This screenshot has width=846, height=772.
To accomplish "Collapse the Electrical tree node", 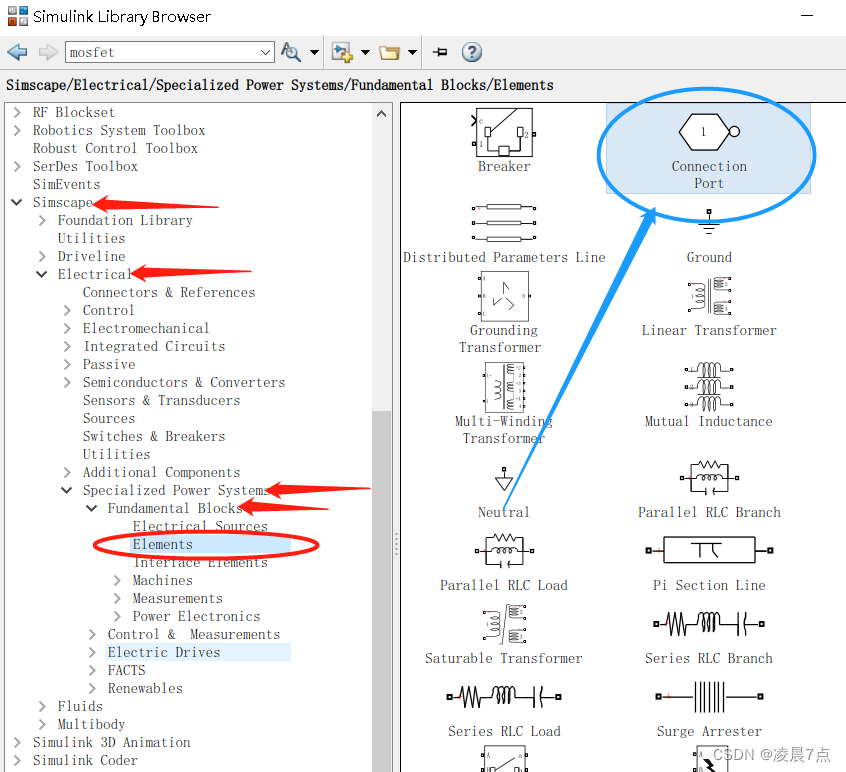I will click(42, 274).
